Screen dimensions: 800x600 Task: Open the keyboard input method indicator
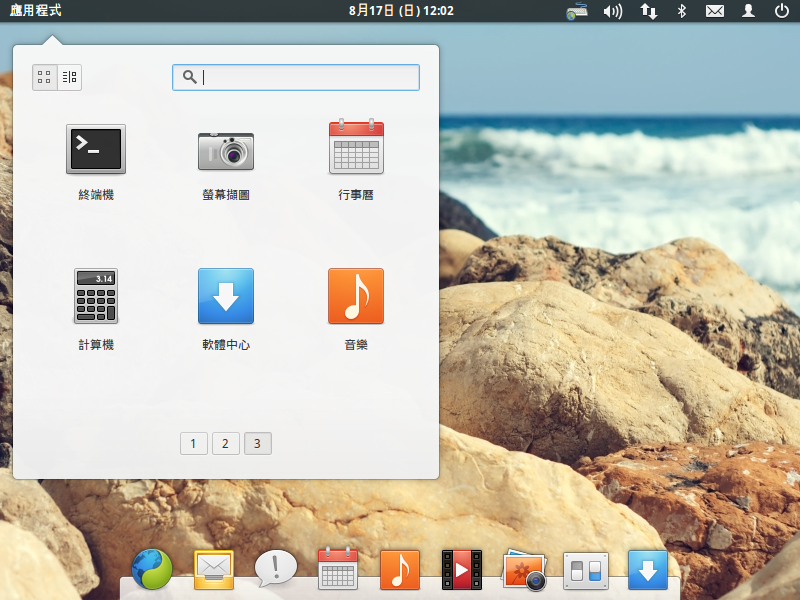(x=577, y=11)
